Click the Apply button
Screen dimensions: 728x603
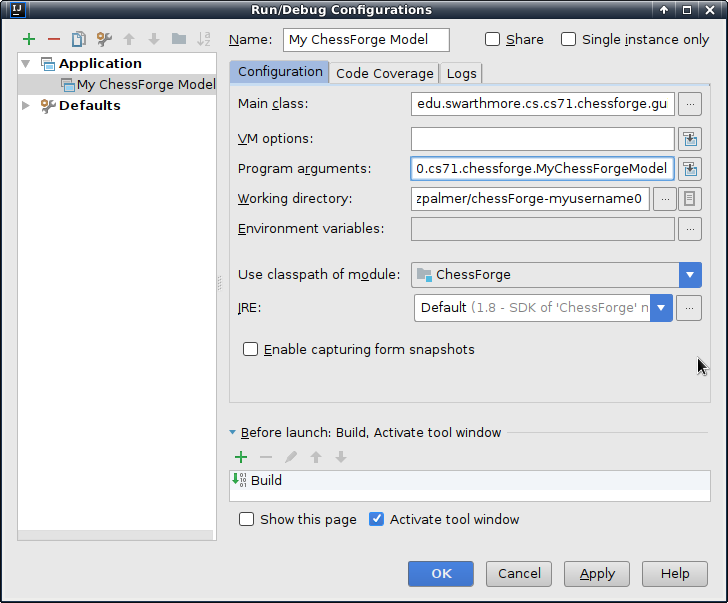(x=597, y=574)
